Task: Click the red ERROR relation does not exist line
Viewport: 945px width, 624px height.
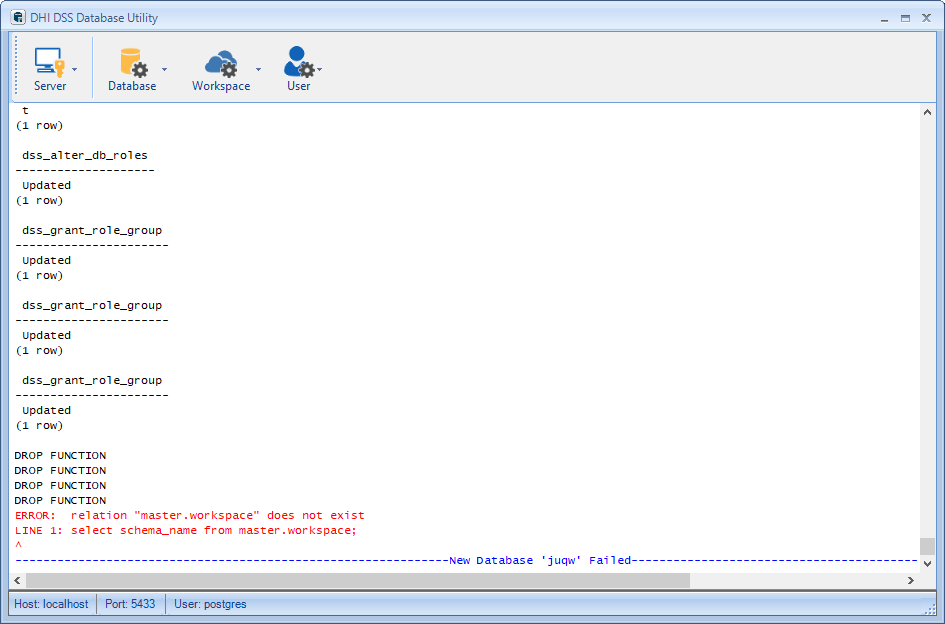Action: tap(190, 515)
